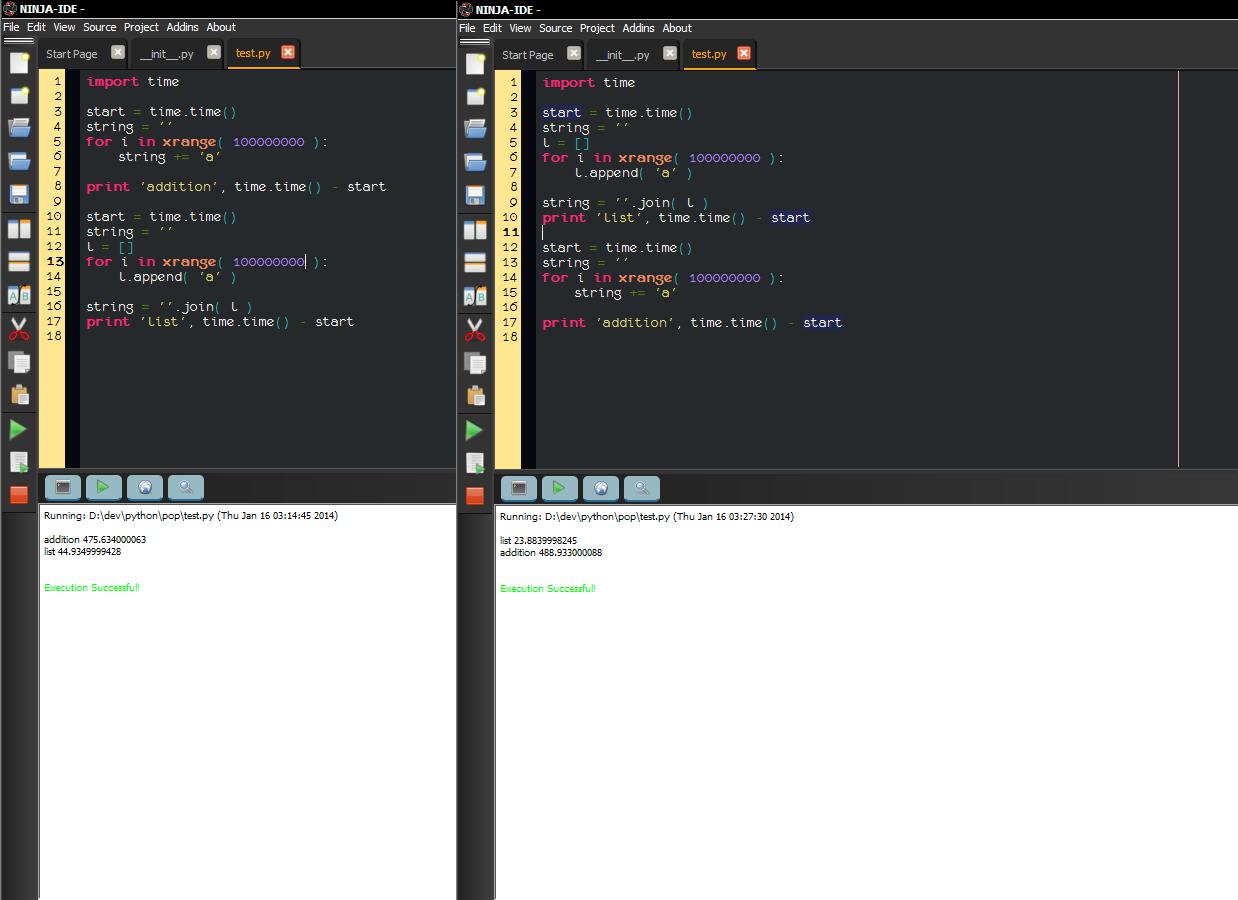The width and height of the screenshot is (1238, 900).
Task: Click green Run Project arrow, left window sidebar
Action: (18, 429)
